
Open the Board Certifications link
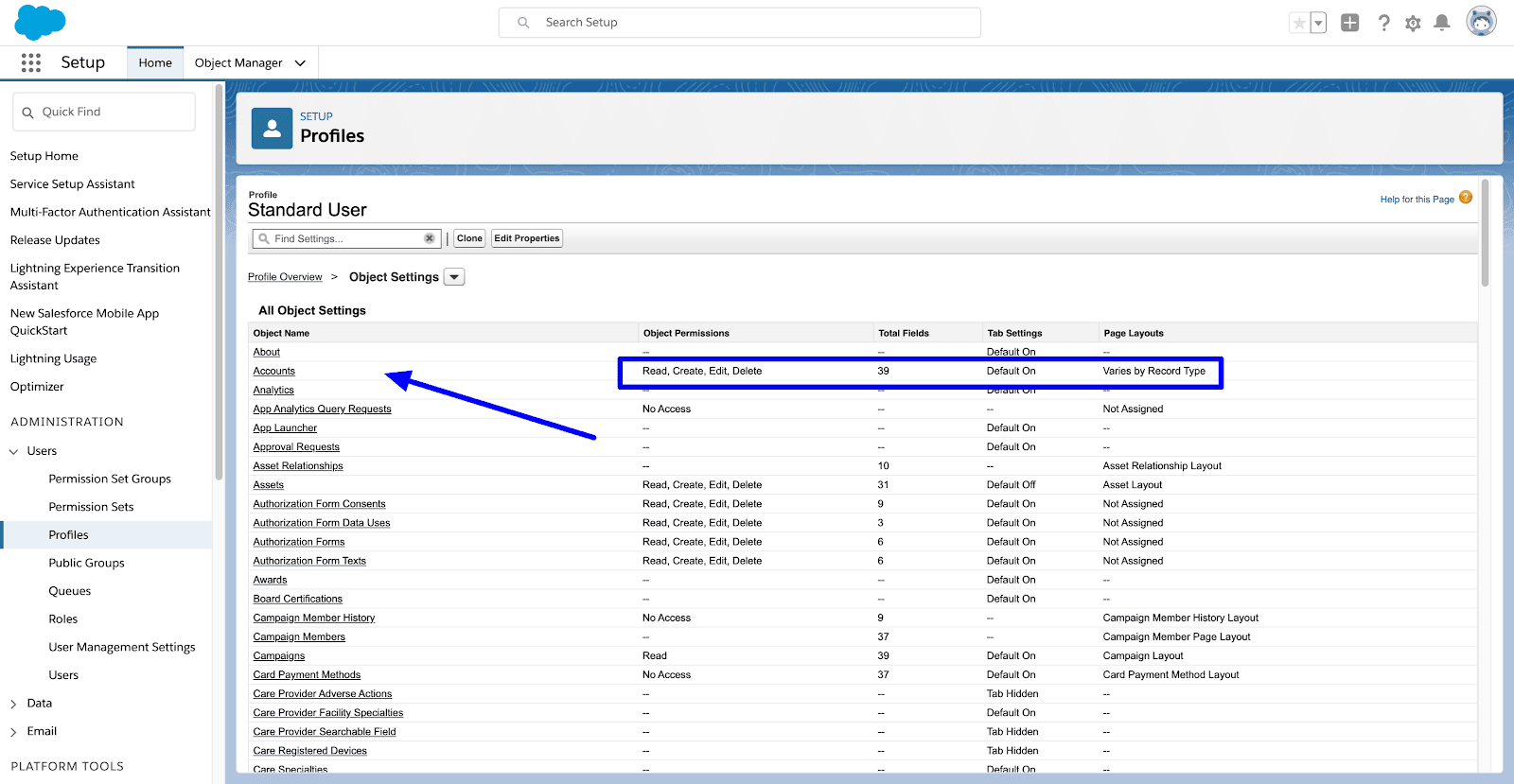click(298, 599)
